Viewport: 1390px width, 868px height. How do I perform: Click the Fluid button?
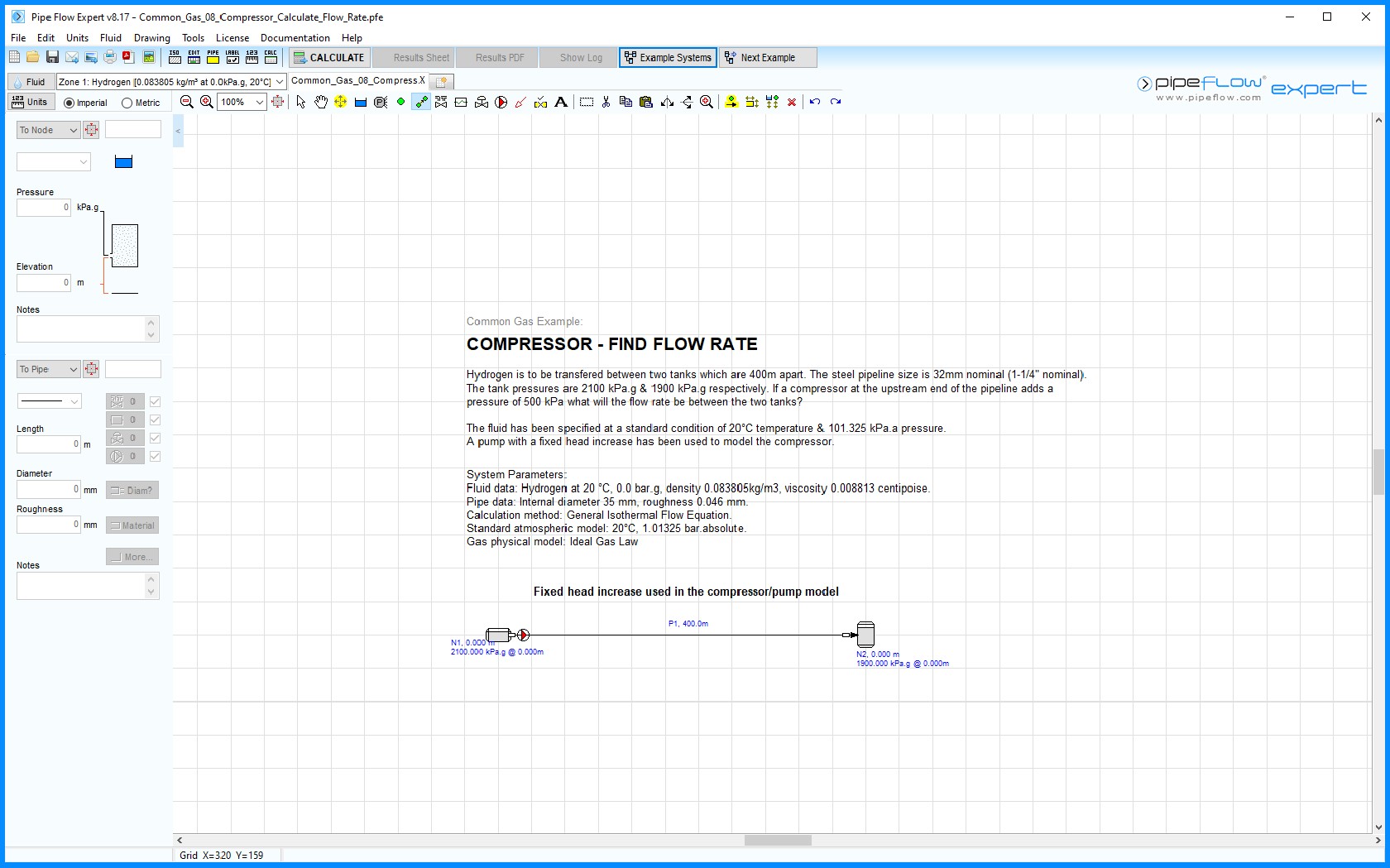pyautogui.click(x=31, y=81)
